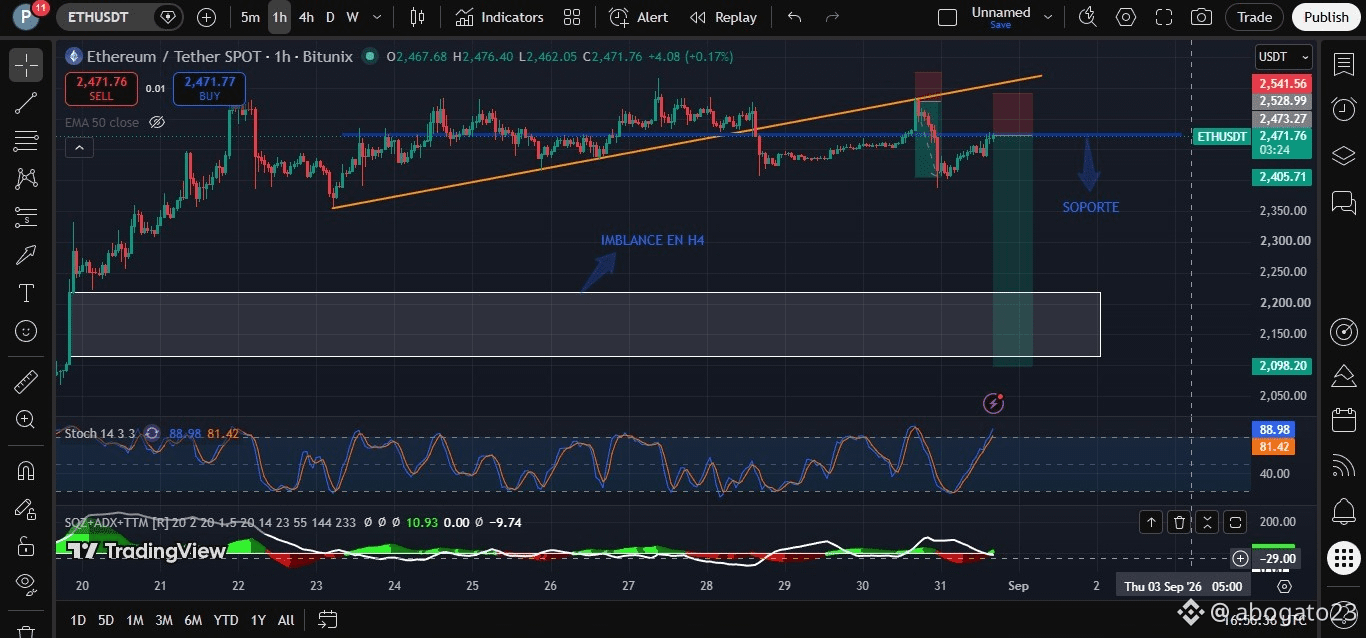Open the calendar panel

[x=1343, y=420]
